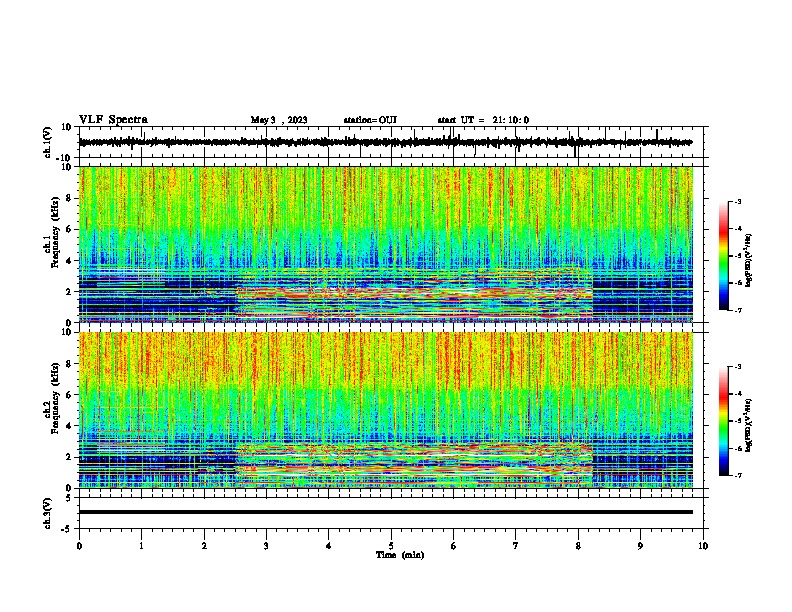Click the ch.3 flat voltage trace
This screenshot has width=792, height=612.
385,512
